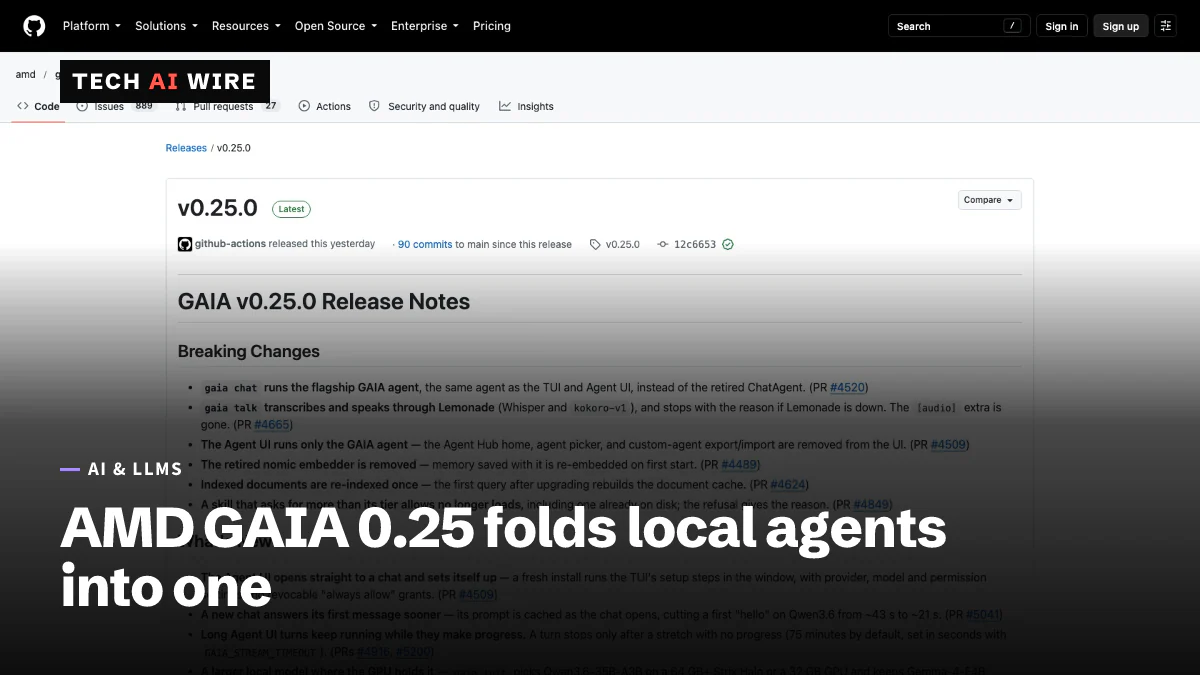Click the Issues circle icon

82,106
